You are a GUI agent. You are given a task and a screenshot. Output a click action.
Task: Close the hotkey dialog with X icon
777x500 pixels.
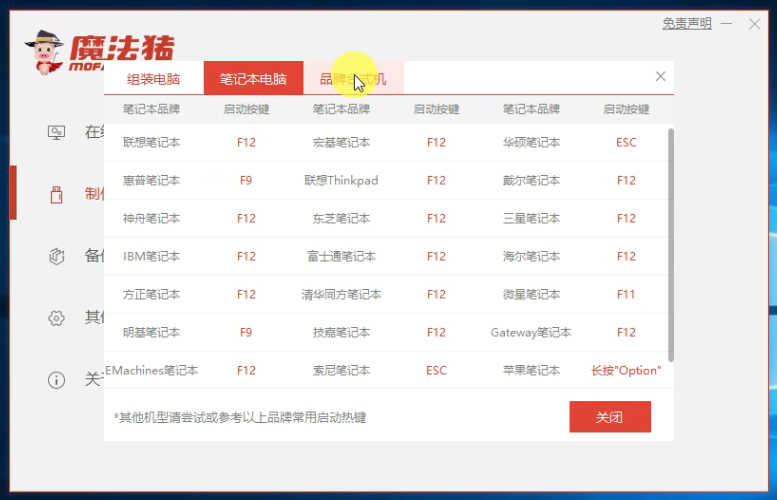pyautogui.click(x=660, y=76)
